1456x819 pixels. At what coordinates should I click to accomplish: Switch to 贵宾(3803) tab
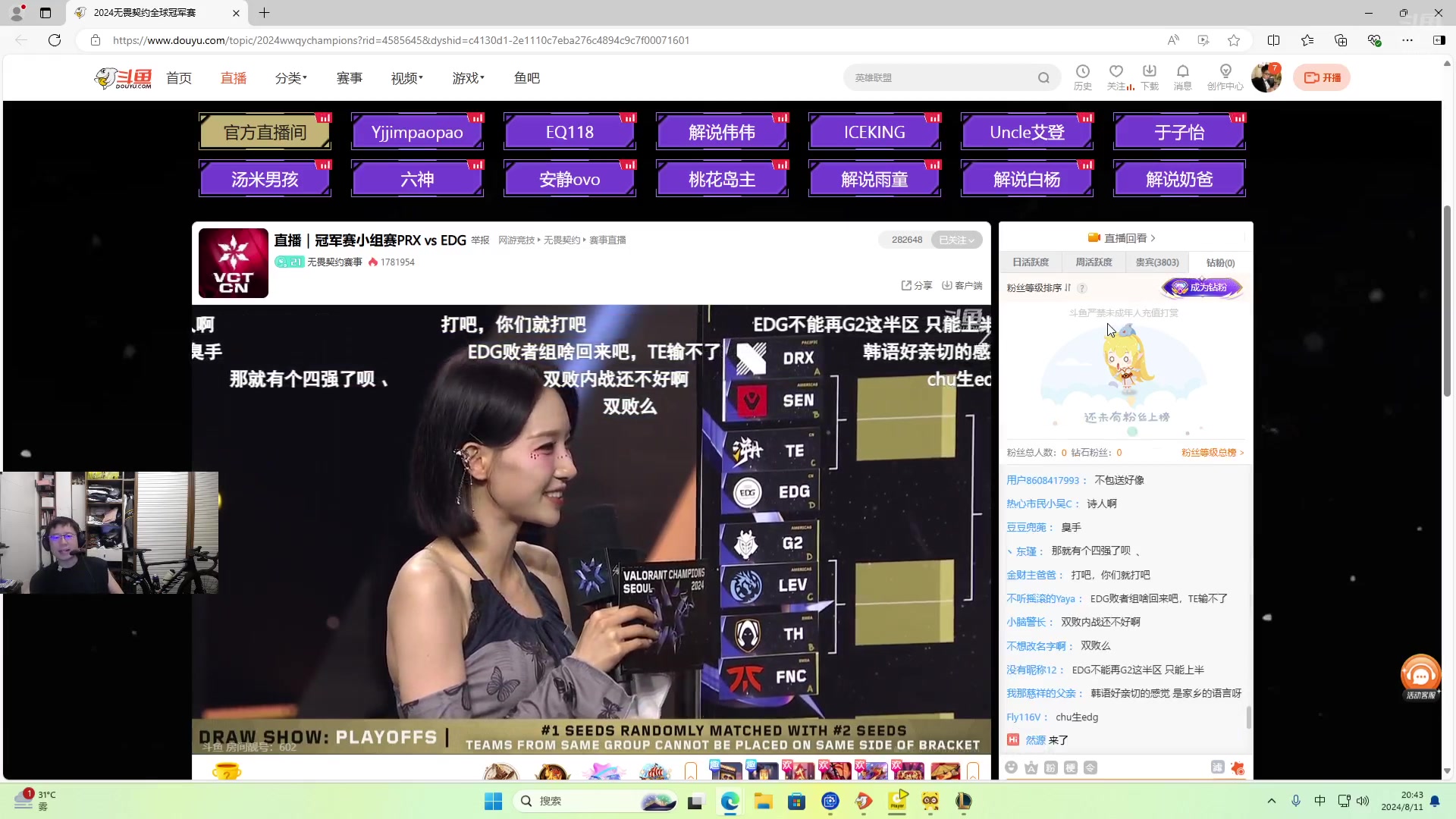pos(1157,262)
